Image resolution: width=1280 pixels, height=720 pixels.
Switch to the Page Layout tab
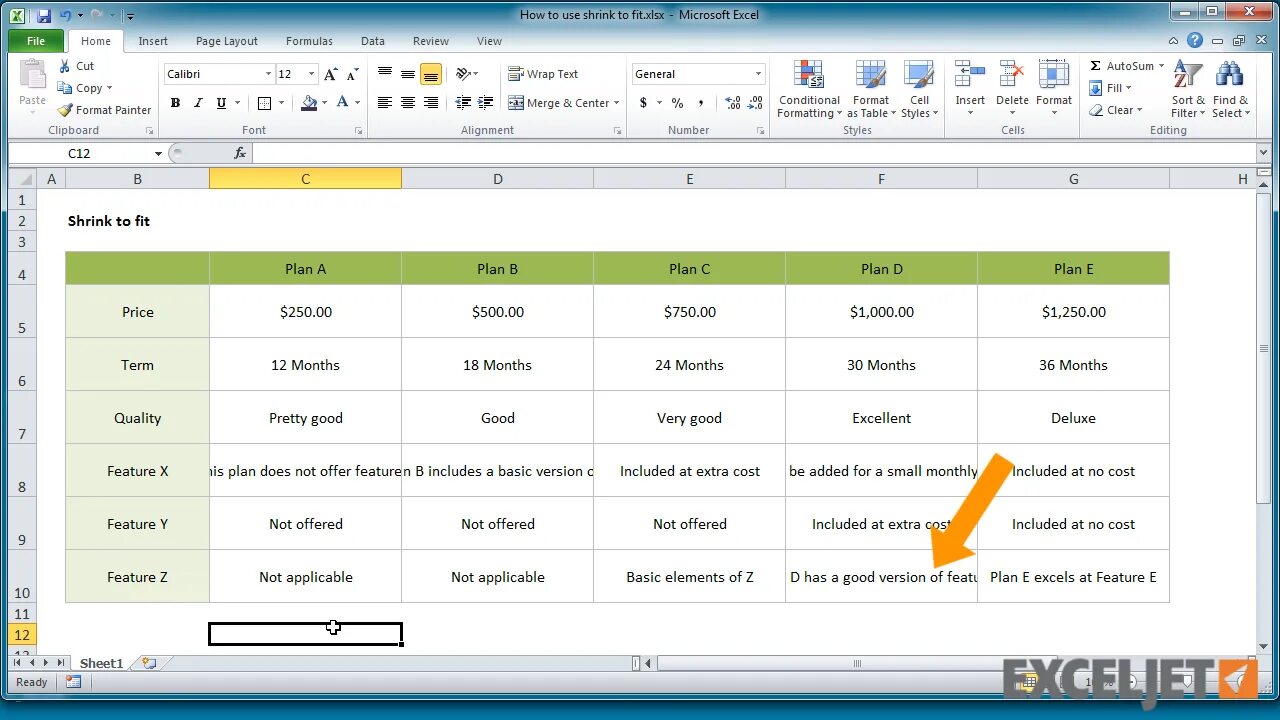[x=227, y=41]
